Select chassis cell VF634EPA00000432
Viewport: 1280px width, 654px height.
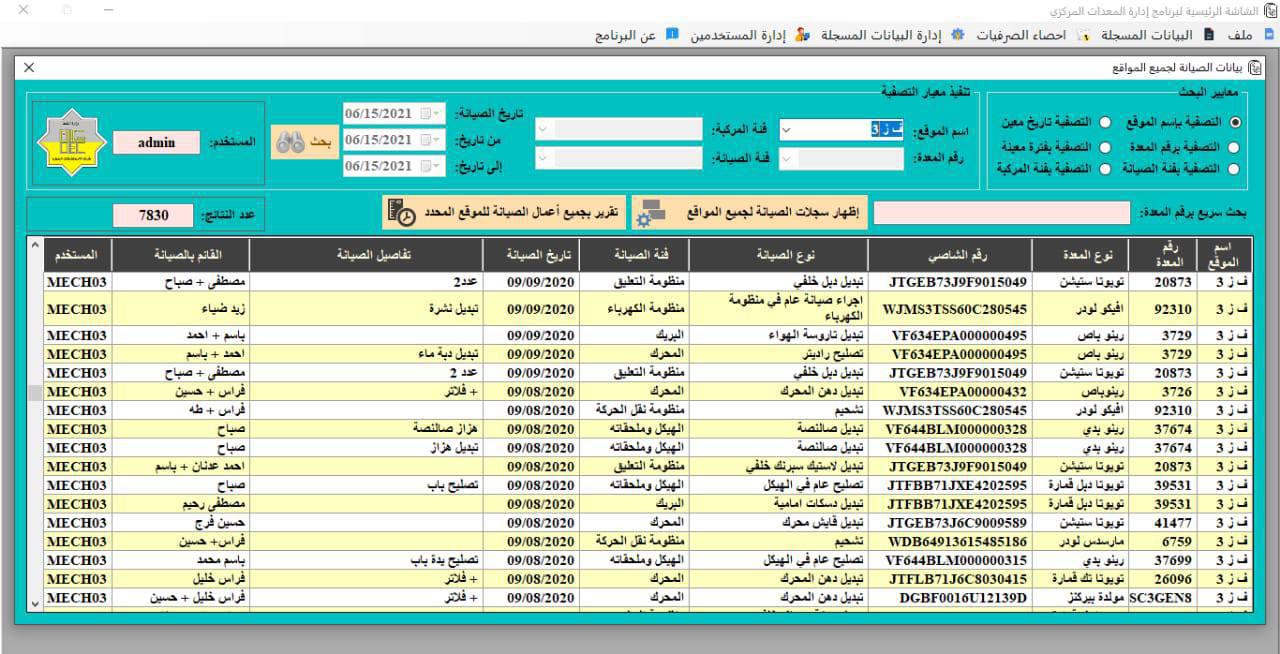pyautogui.click(x=949, y=391)
